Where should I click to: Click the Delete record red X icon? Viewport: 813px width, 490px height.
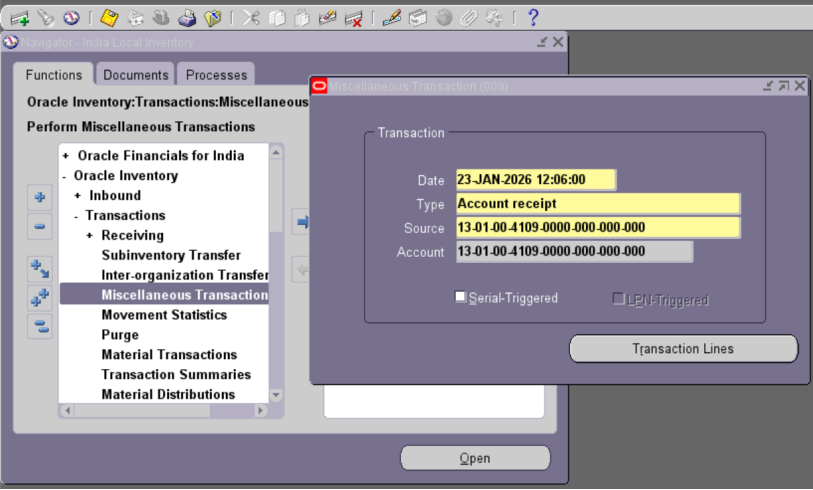(x=354, y=19)
